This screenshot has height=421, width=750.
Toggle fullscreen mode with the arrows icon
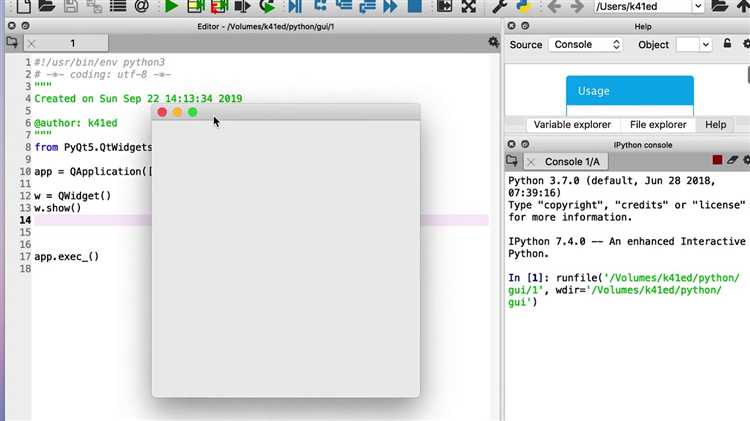468,6
